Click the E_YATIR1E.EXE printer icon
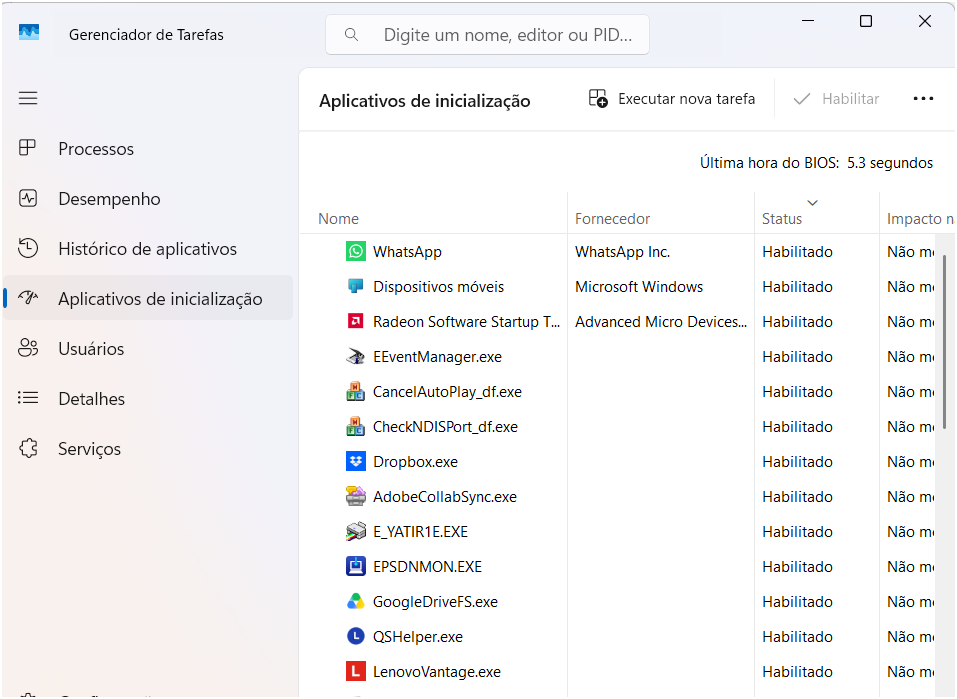Image resolution: width=957 pixels, height=699 pixels. [356, 531]
